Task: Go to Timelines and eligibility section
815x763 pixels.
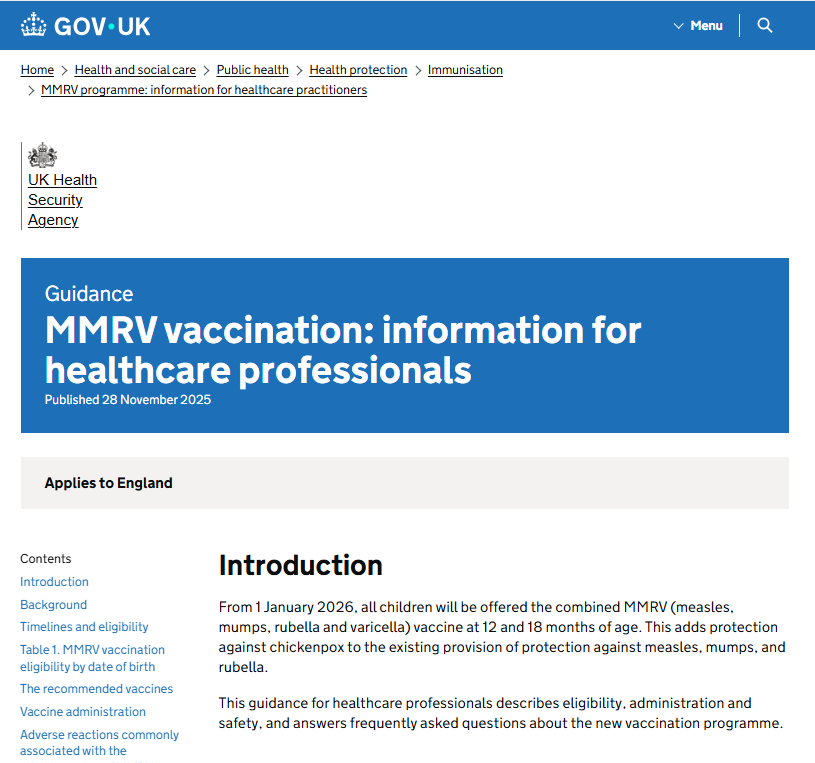Action: (84, 627)
